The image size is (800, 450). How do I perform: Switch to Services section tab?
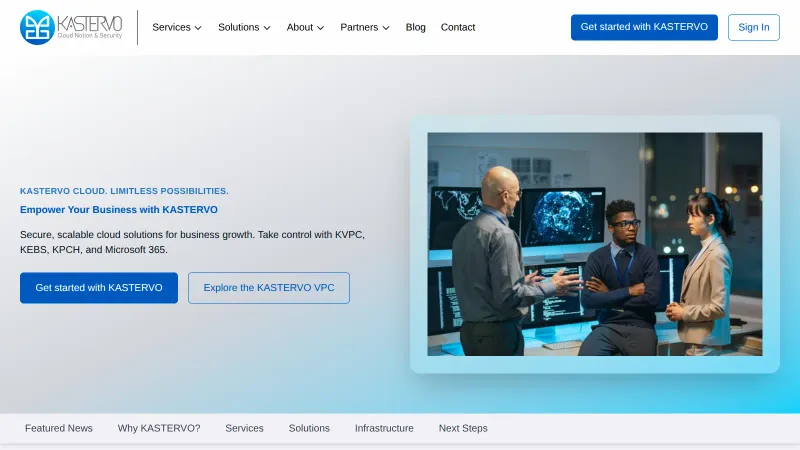244,428
